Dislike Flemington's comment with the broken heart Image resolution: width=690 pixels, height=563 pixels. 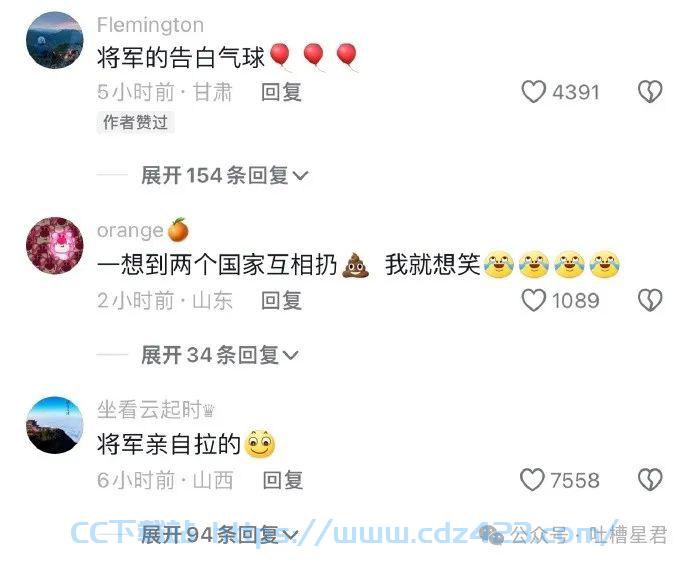click(x=650, y=92)
